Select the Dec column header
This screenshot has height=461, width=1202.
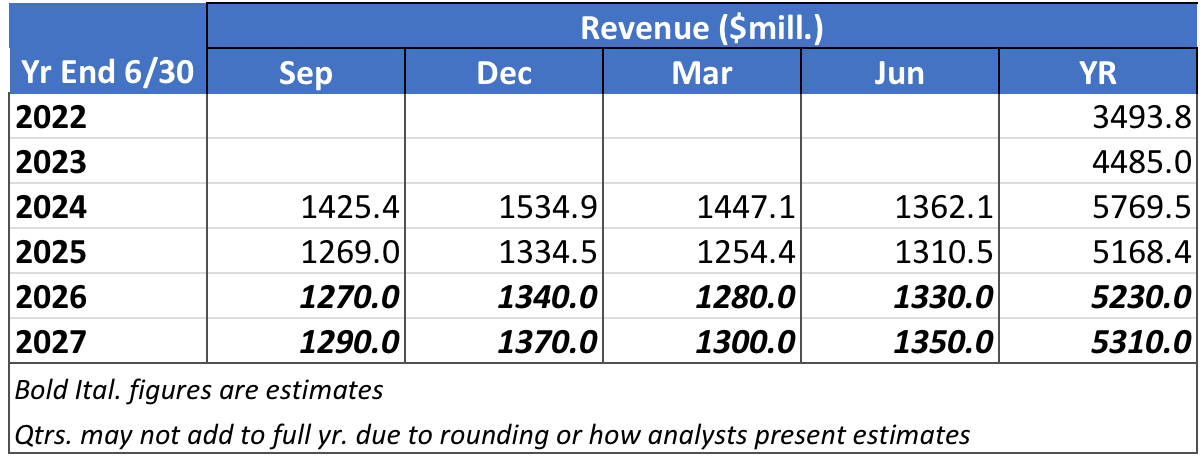504,72
